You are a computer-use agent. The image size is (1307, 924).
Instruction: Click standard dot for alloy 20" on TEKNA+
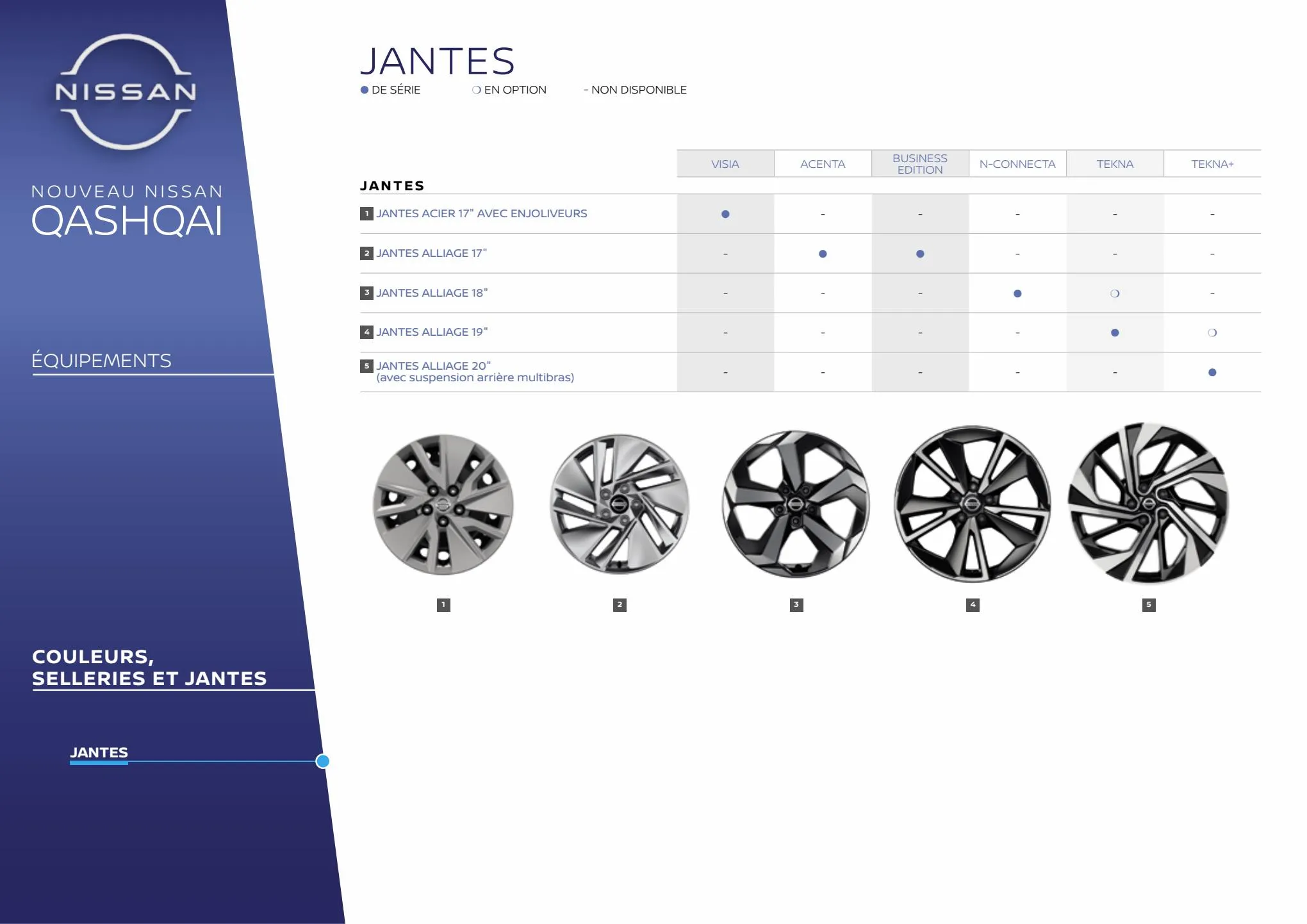(1212, 372)
